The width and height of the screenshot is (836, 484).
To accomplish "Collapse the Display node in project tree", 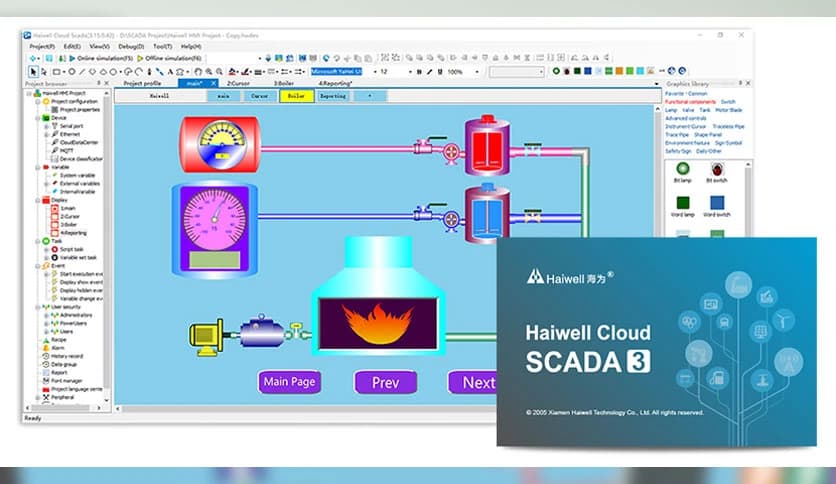I will pos(38,200).
